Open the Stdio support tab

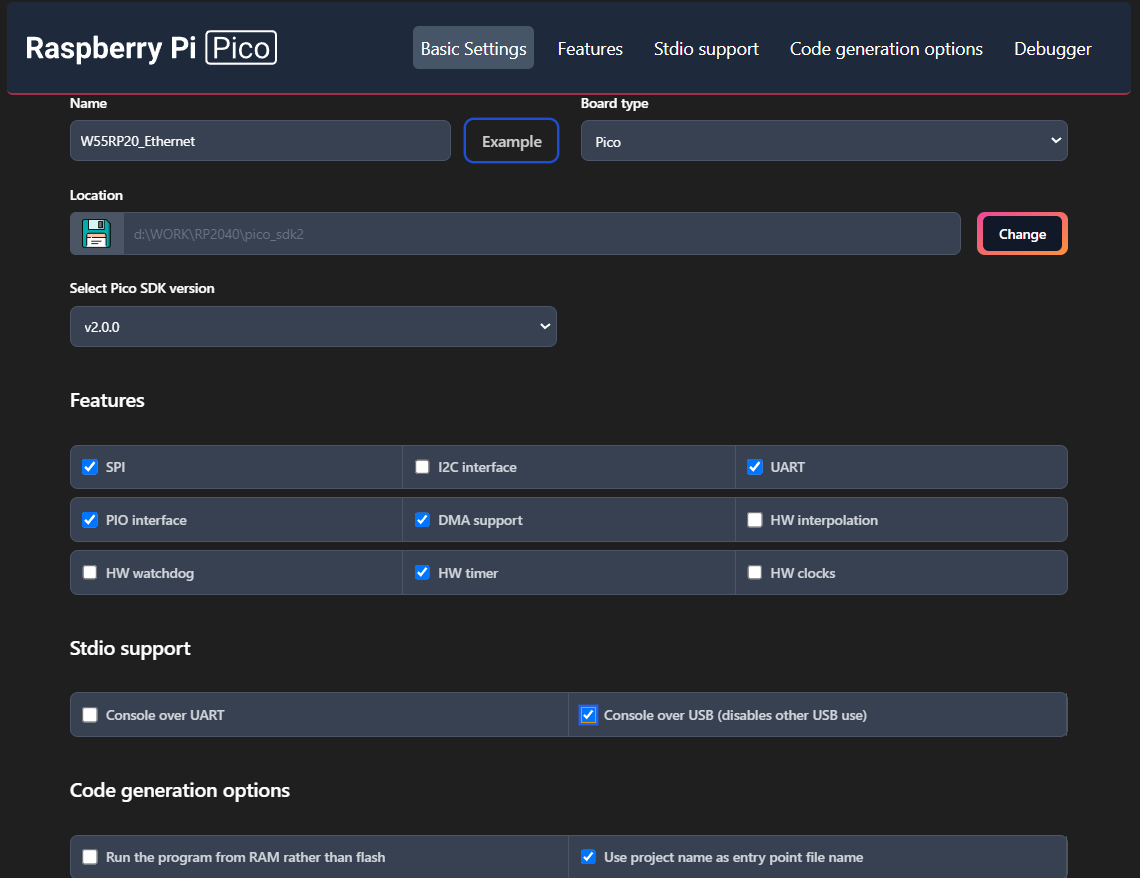[x=706, y=49]
